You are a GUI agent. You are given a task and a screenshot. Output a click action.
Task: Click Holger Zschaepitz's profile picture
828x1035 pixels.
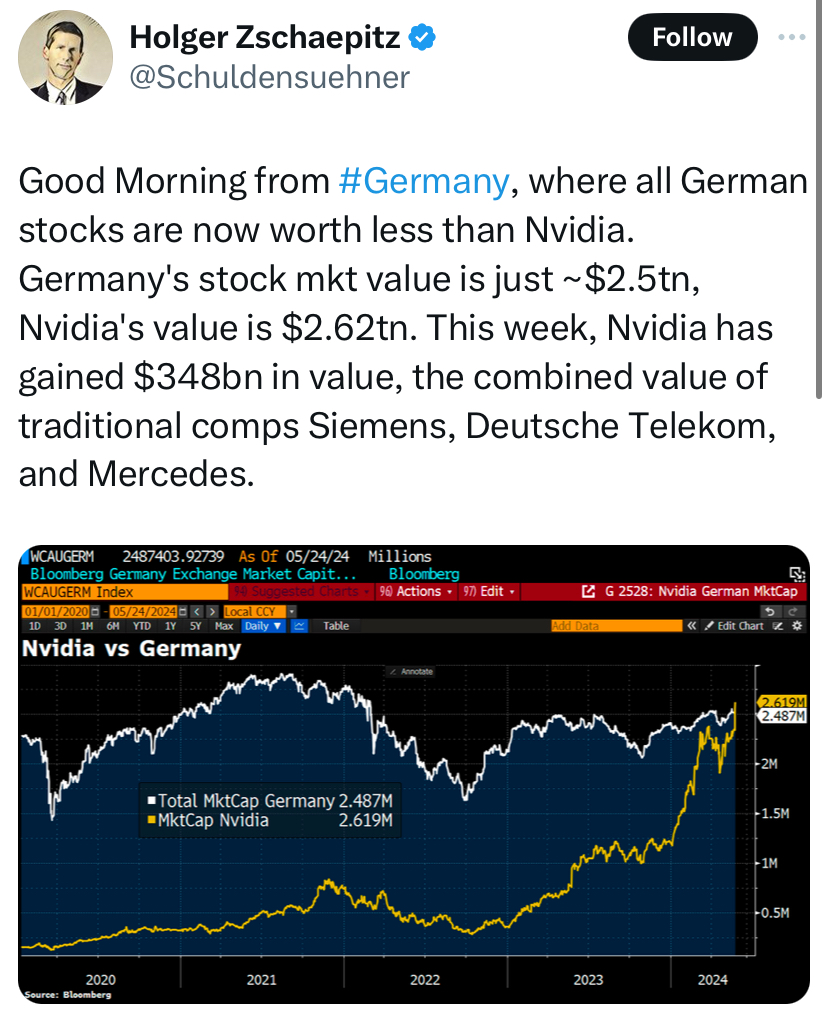click(x=63, y=59)
